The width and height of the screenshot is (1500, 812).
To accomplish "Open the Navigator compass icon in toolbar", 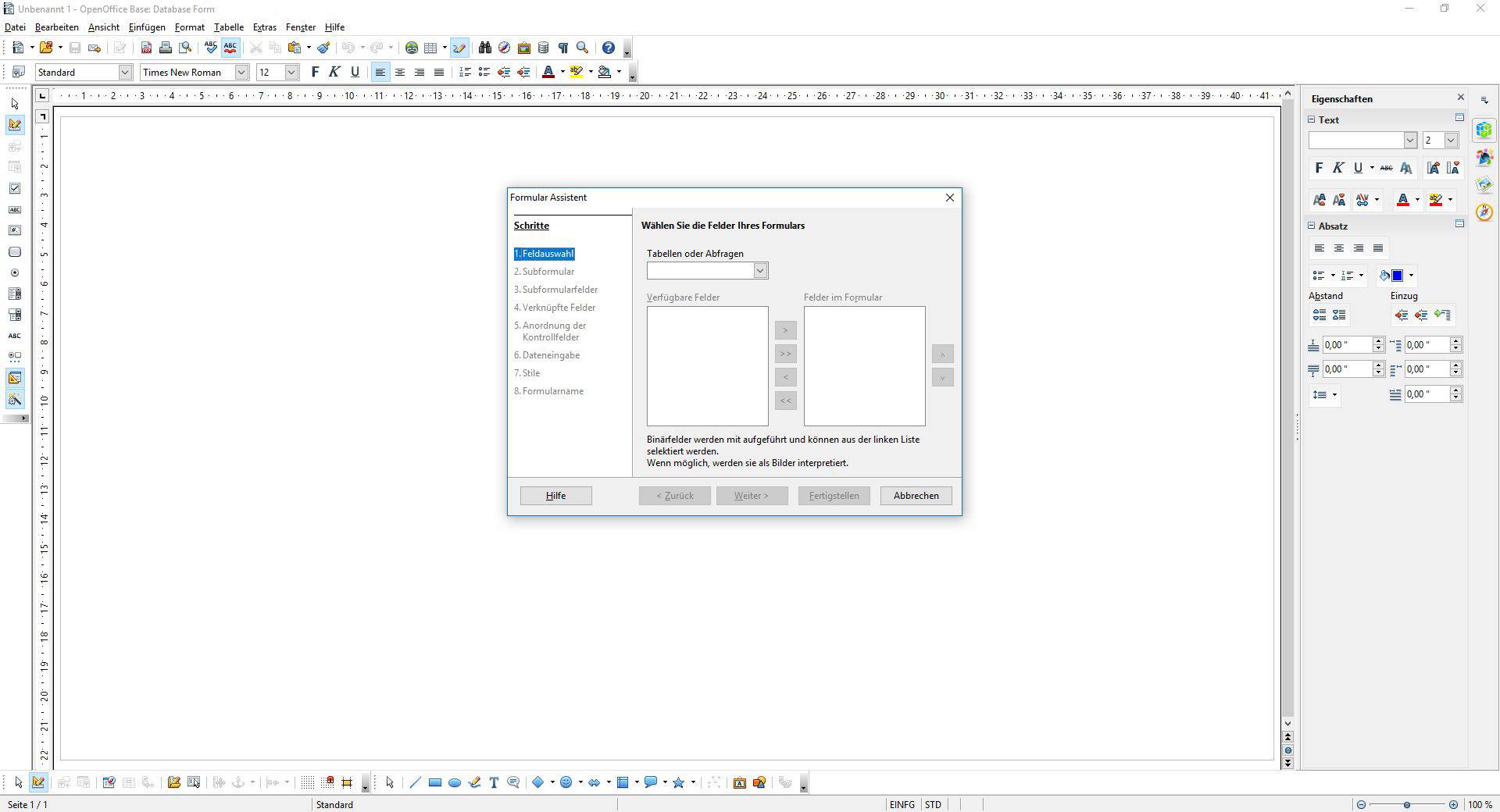I will point(505,48).
